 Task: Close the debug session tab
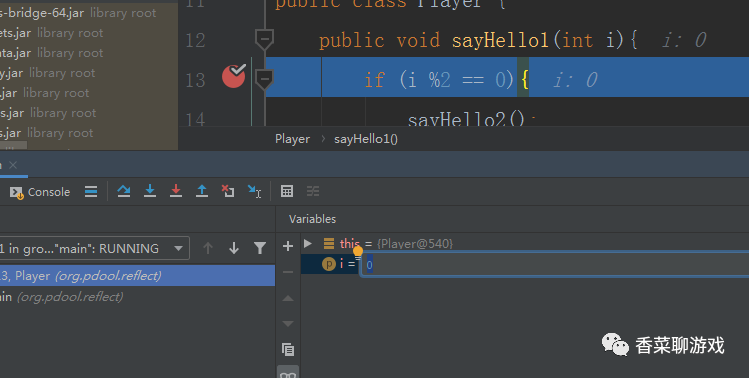point(13,165)
